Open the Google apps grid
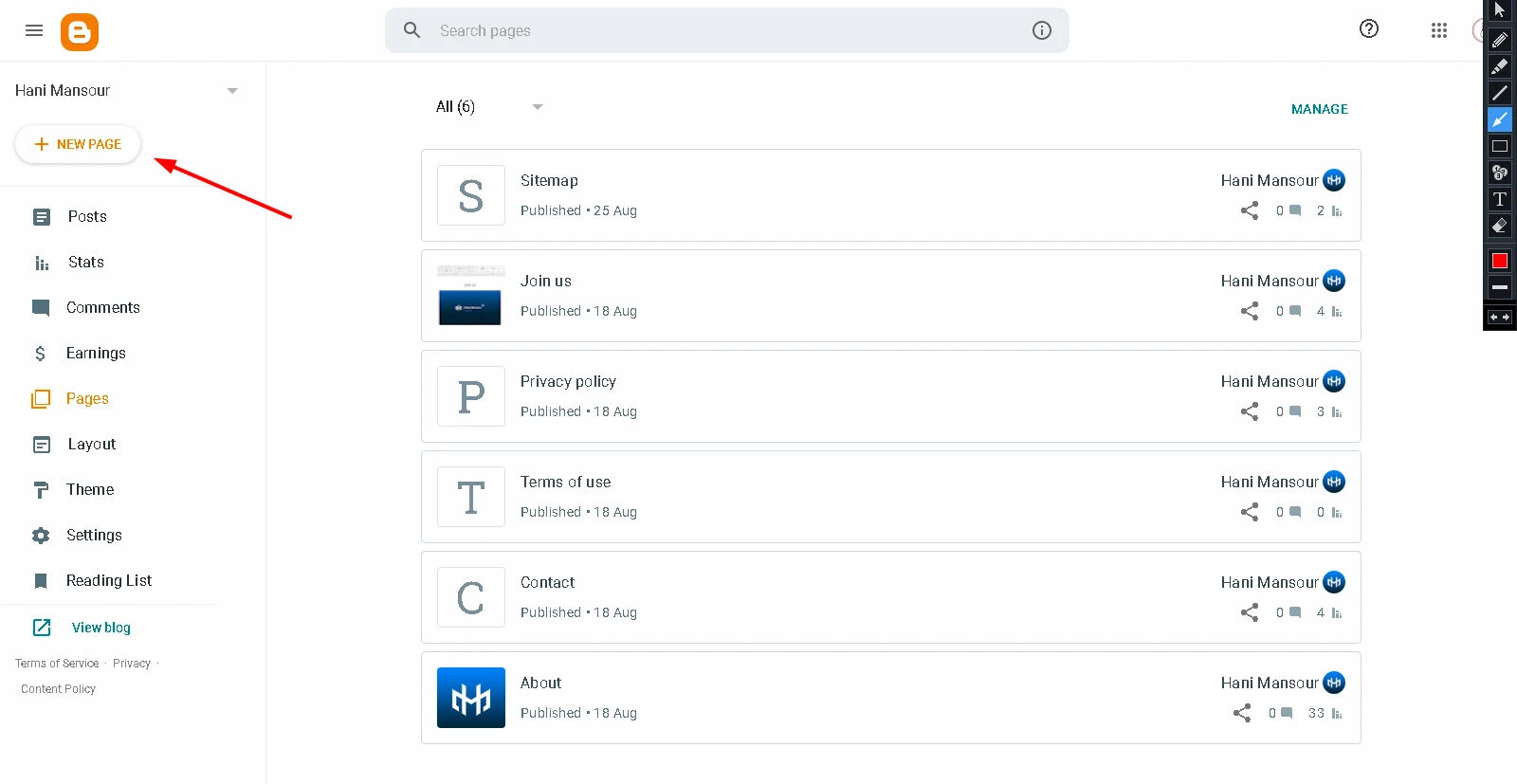 [x=1438, y=30]
